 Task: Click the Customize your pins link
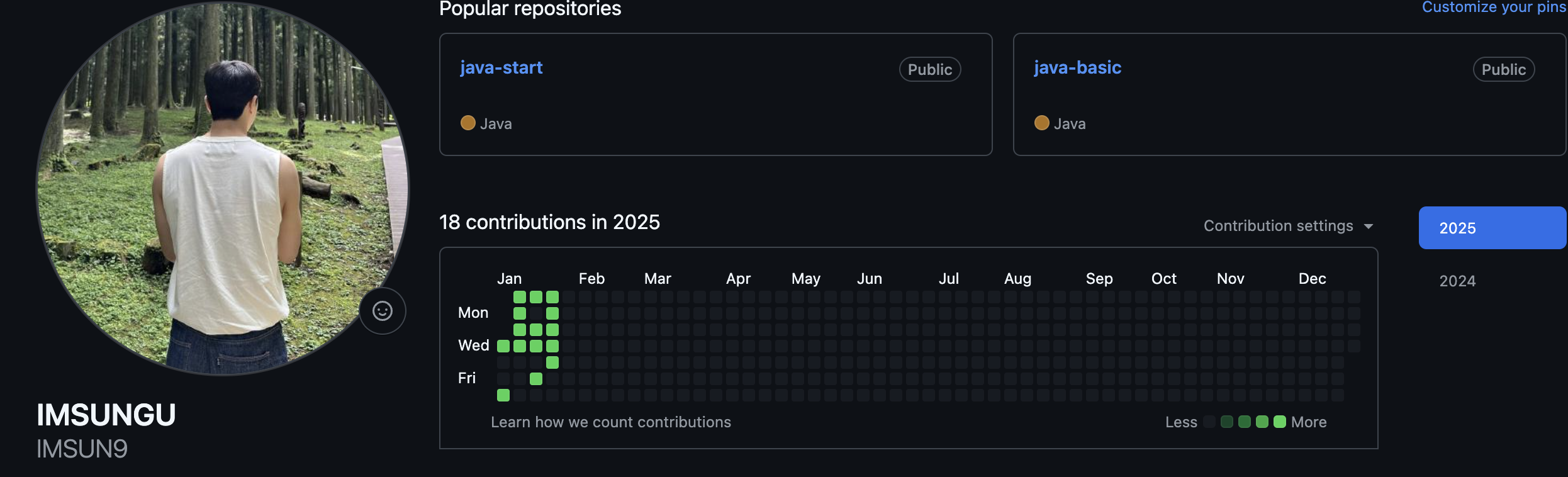pos(1494,8)
